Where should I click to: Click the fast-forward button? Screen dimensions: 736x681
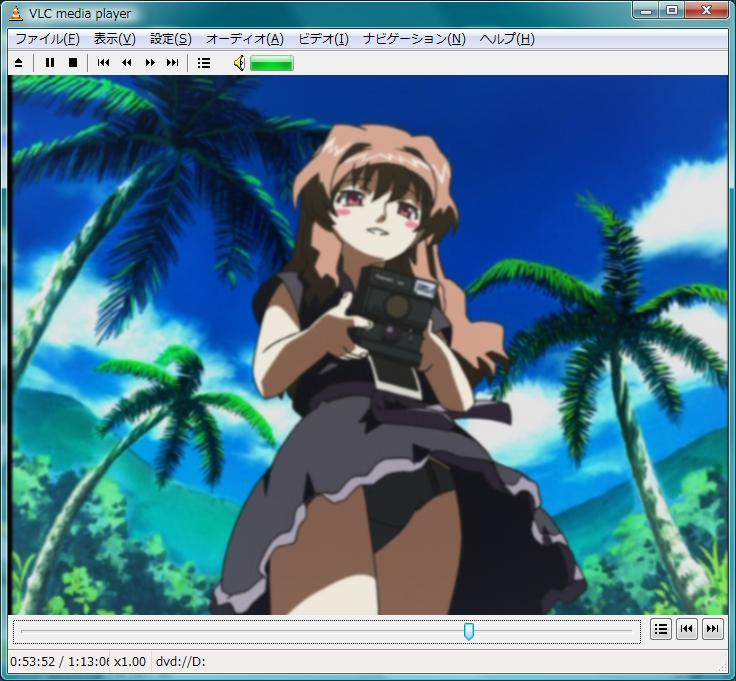150,62
